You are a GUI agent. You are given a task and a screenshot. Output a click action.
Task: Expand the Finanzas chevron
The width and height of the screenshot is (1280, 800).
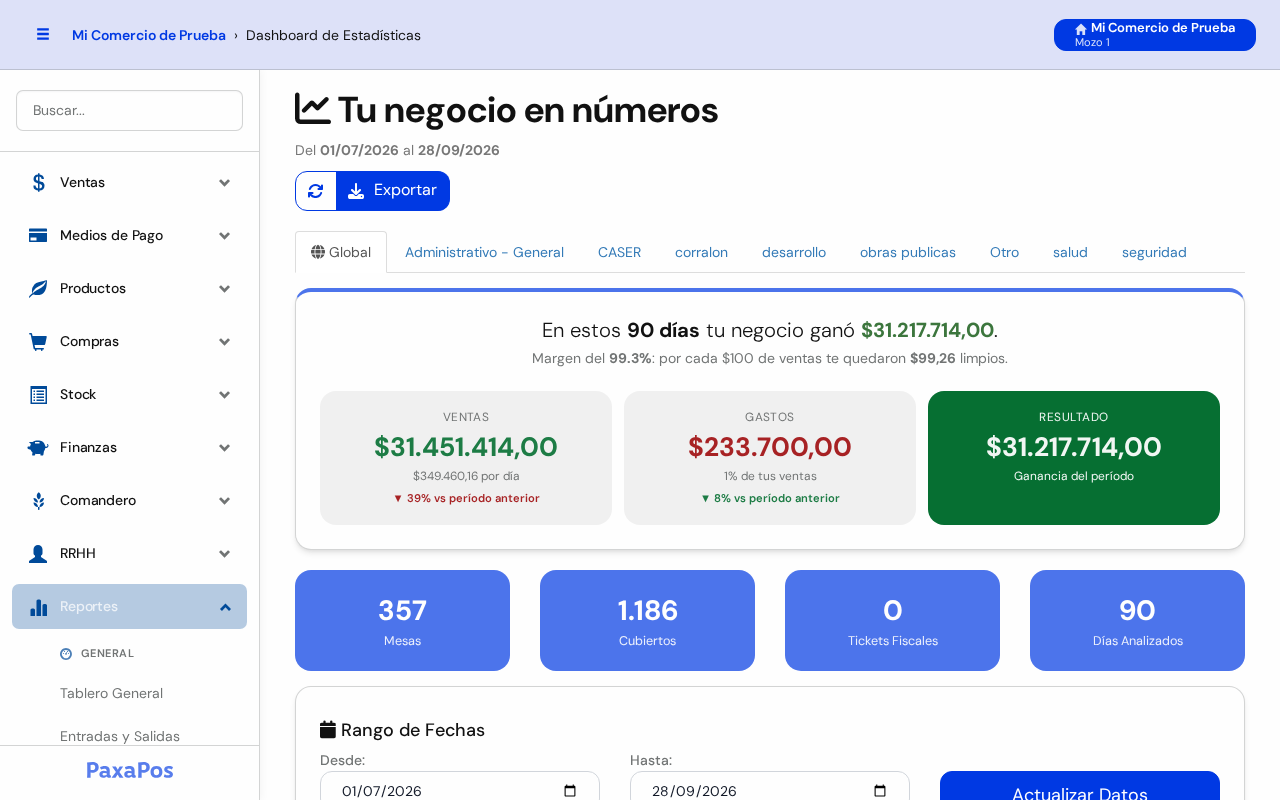coord(225,448)
